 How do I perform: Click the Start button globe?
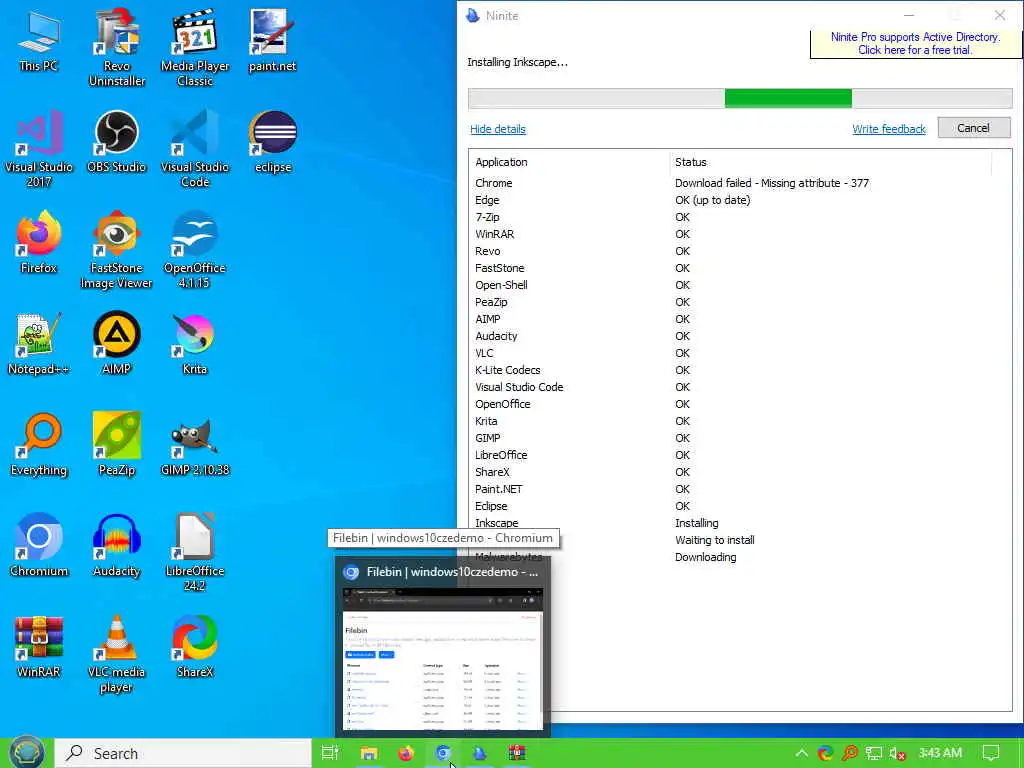[x=26, y=753]
